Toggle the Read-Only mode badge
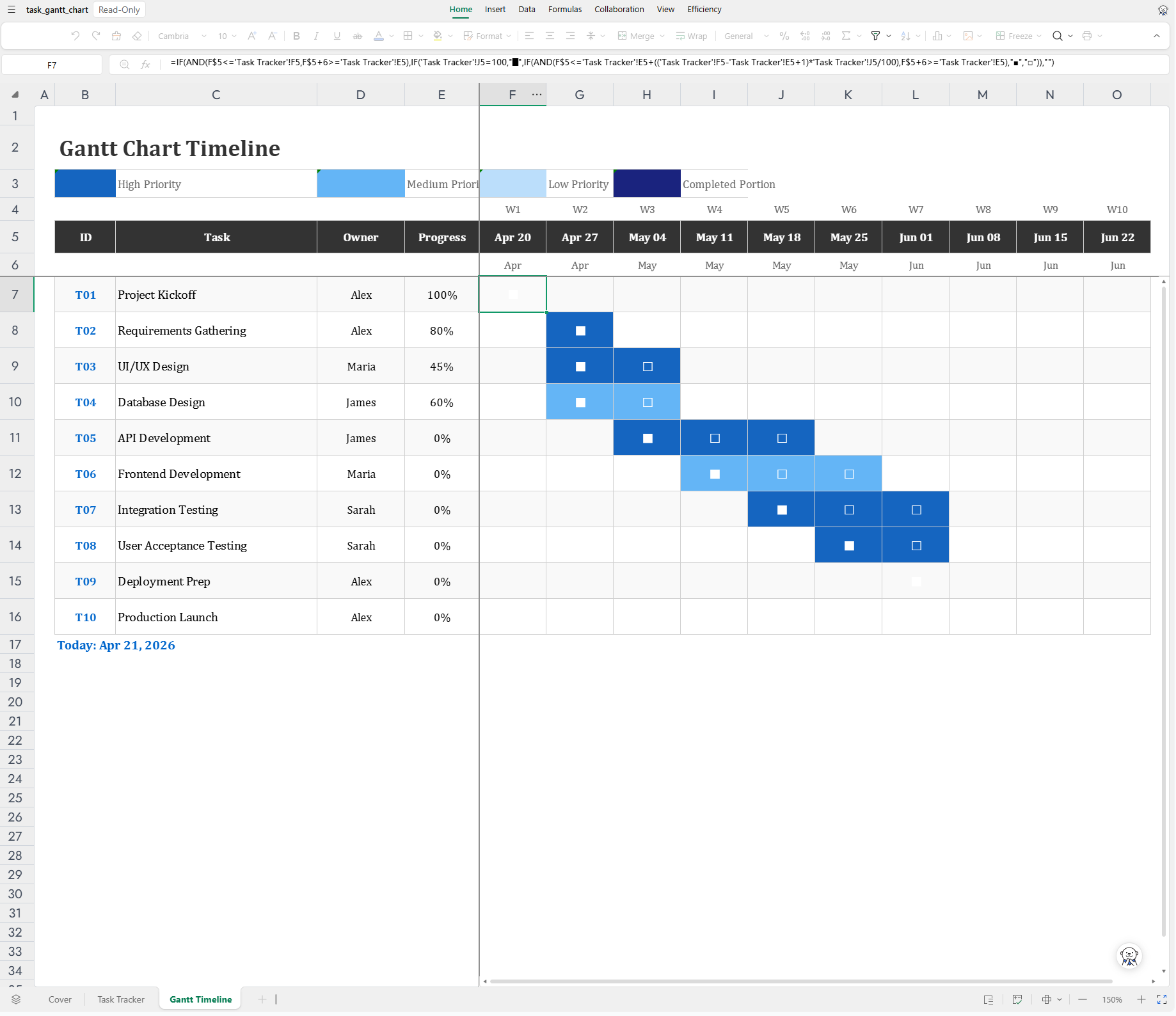Viewport: 1176px width, 1016px height. [119, 10]
